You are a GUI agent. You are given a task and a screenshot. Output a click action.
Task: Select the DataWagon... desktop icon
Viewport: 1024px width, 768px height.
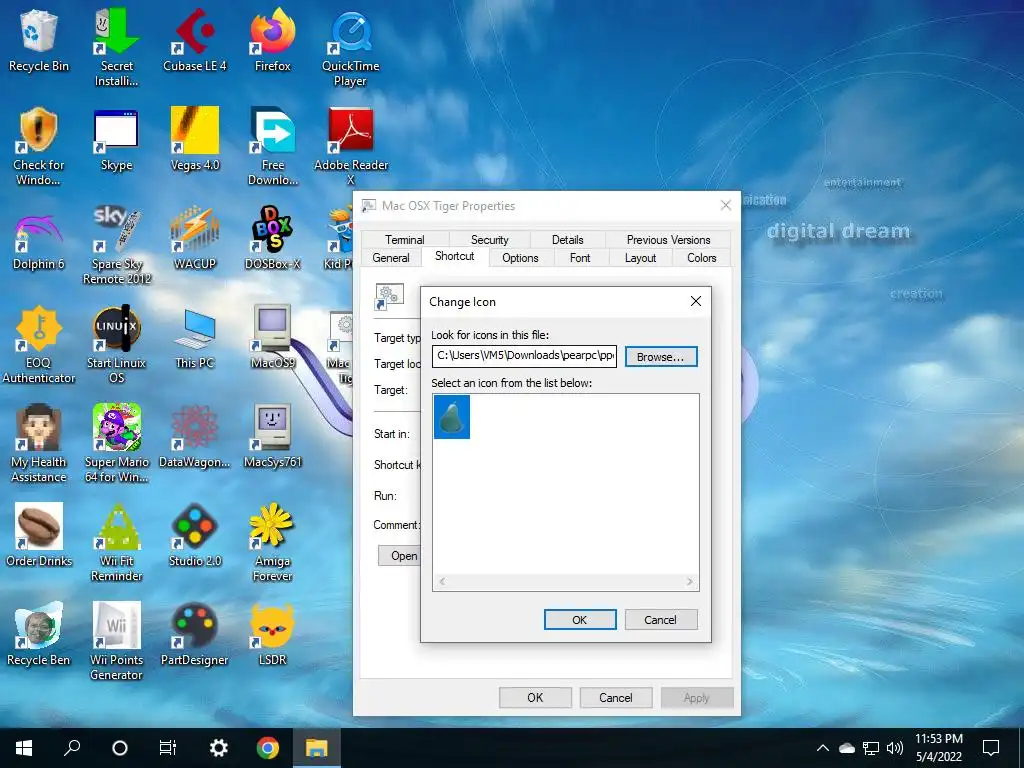pyautogui.click(x=195, y=437)
